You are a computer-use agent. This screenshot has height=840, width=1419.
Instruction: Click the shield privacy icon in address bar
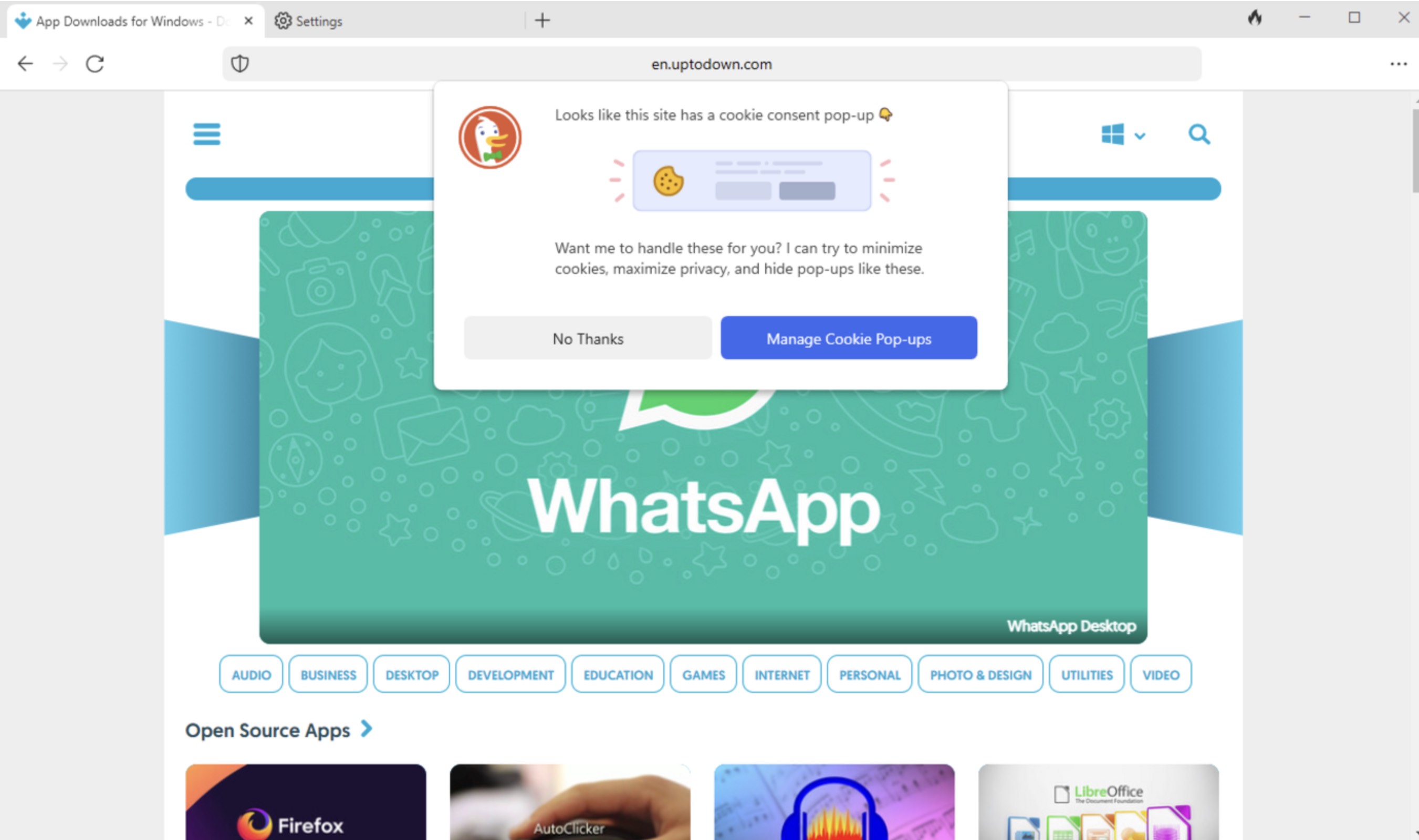pos(239,63)
